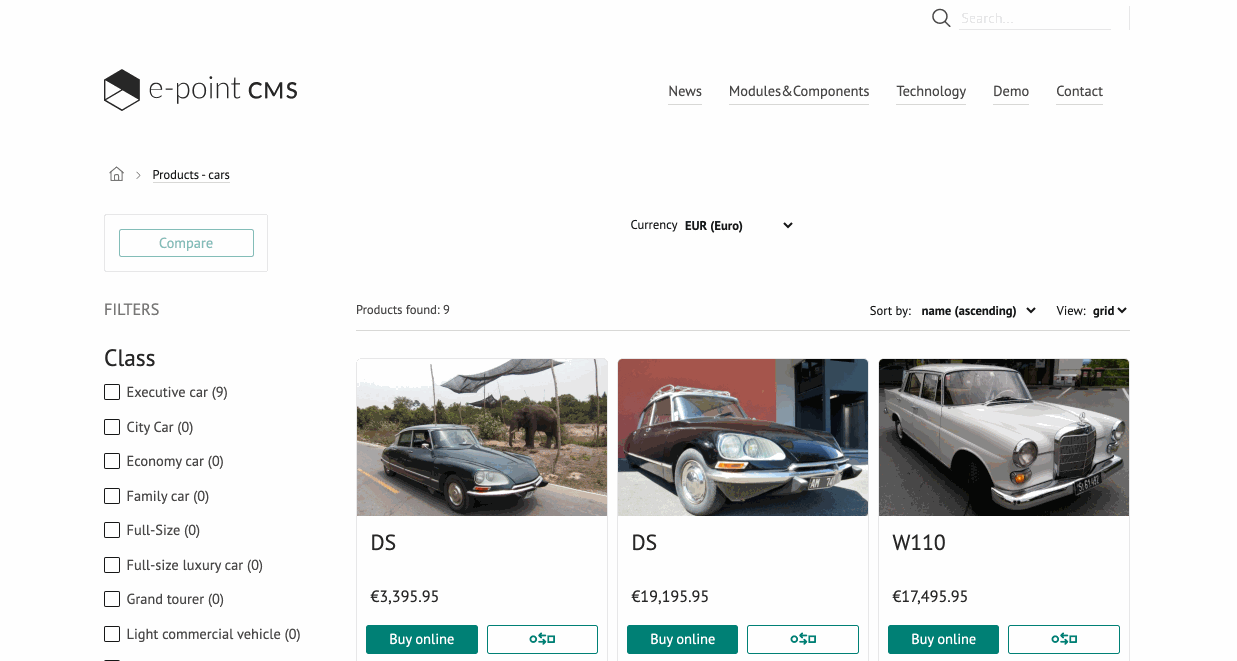Open the Currency EUR dropdown

coord(739,225)
